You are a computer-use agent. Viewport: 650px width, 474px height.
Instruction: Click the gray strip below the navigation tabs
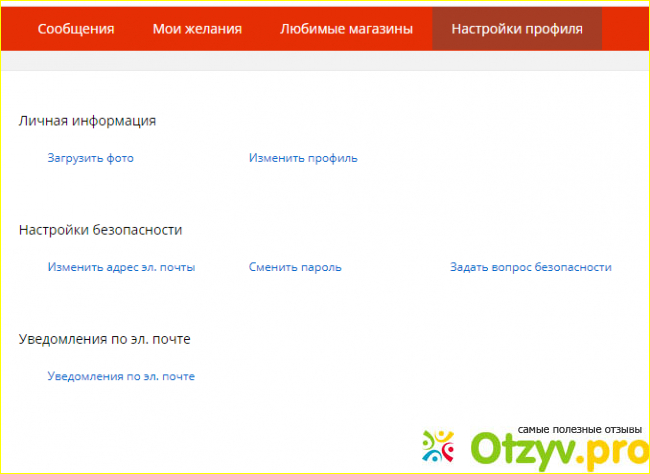pyautogui.click(x=325, y=60)
